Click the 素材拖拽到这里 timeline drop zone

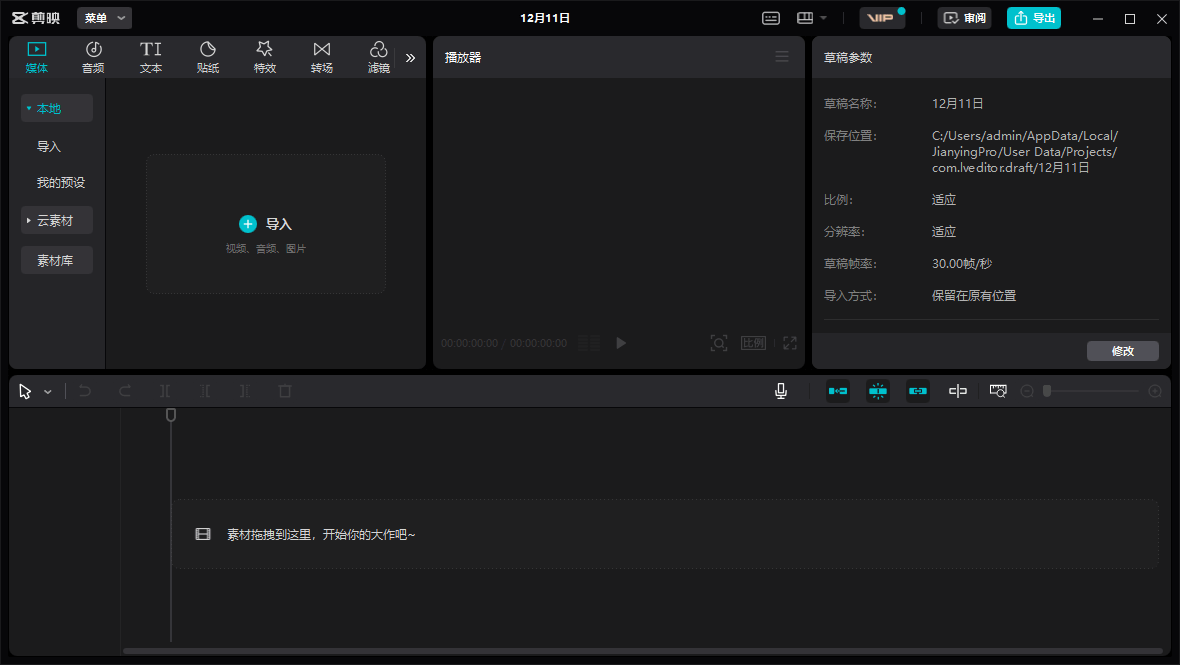pyautogui.click(x=665, y=534)
